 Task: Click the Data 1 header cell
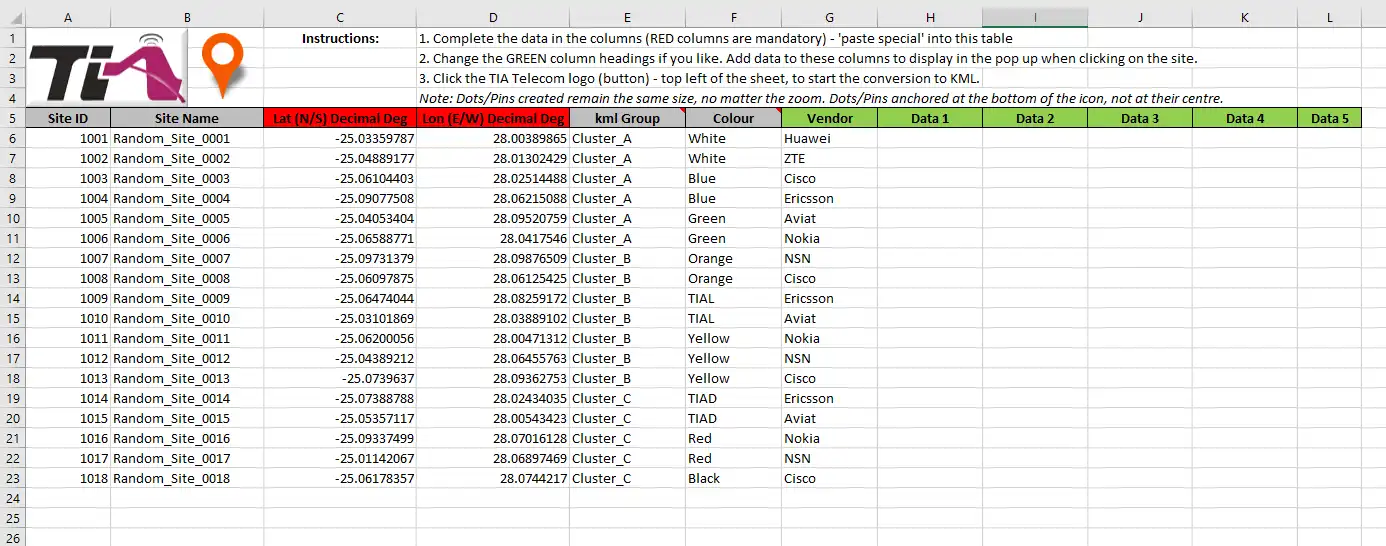930,118
